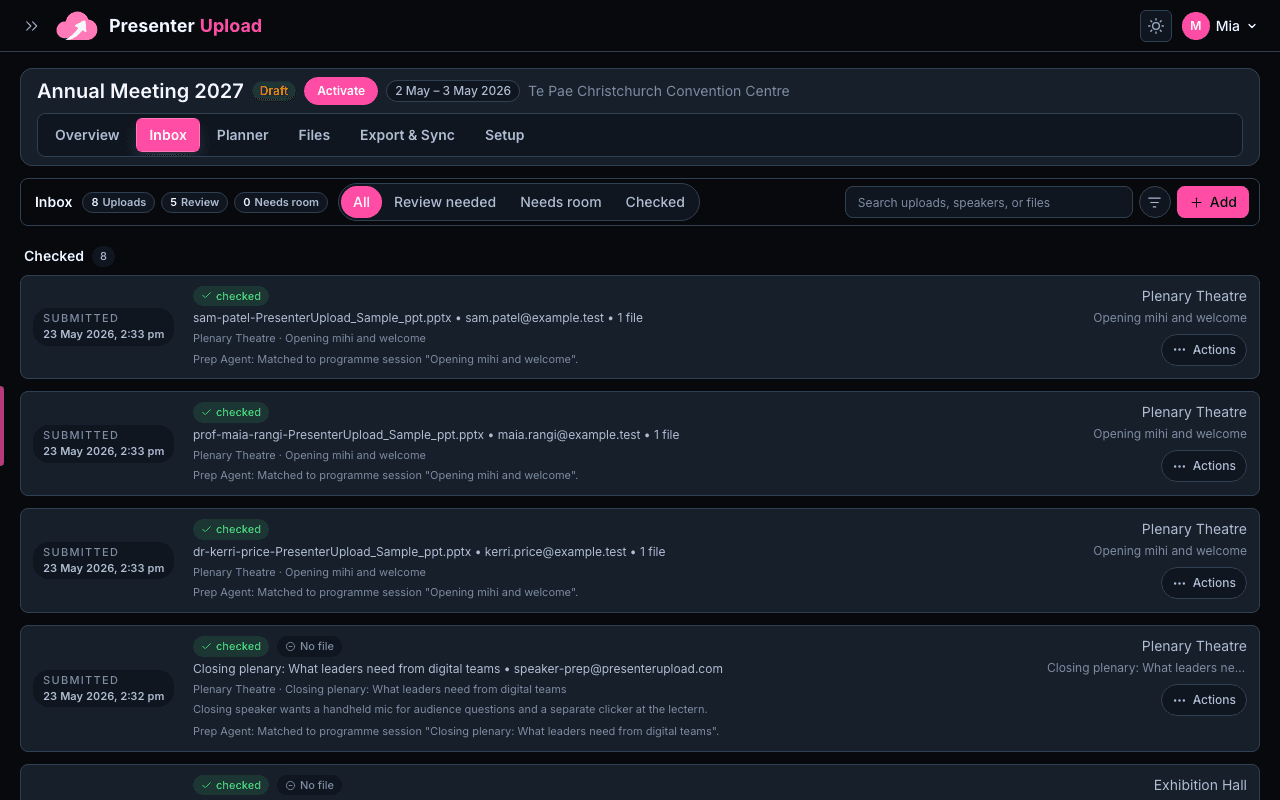The width and height of the screenshot is (1280, 800).
Task: Click the 0 Needs room count chip
Action: coord(281,202)
